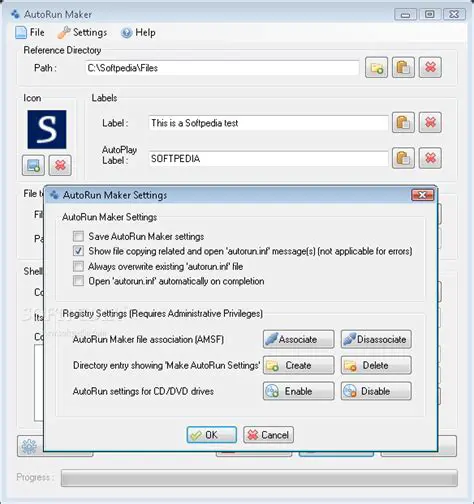Click the Progress bar
This screenshot has height=504, width=474.
click(259, 478)
